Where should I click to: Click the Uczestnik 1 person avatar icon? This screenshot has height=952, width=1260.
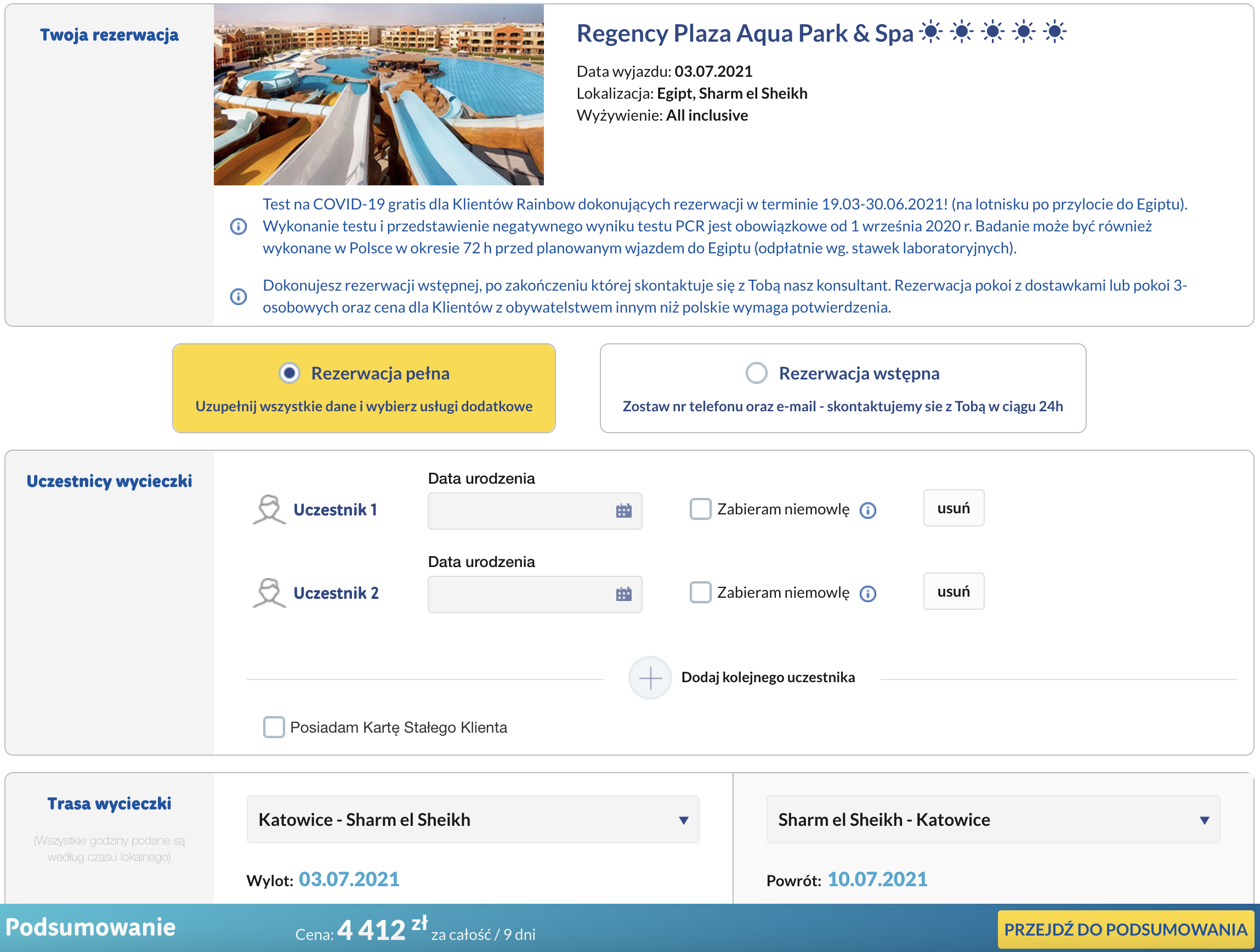pyautogui.click(x=269, y=509)
